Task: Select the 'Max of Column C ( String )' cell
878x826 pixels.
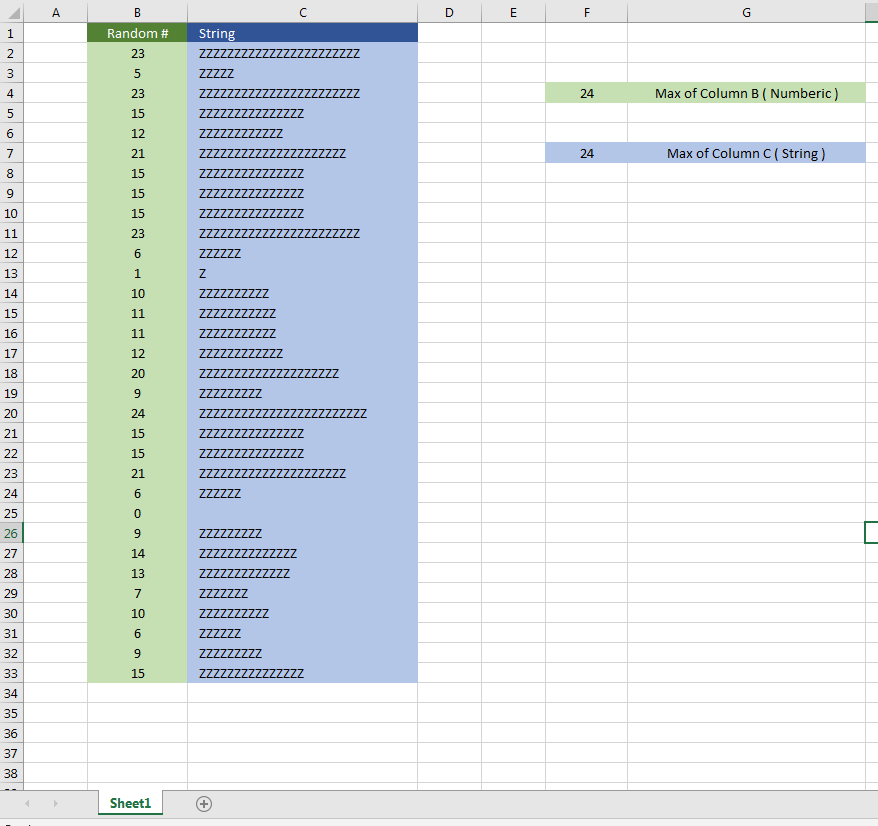Action: (x=746, y=152)
